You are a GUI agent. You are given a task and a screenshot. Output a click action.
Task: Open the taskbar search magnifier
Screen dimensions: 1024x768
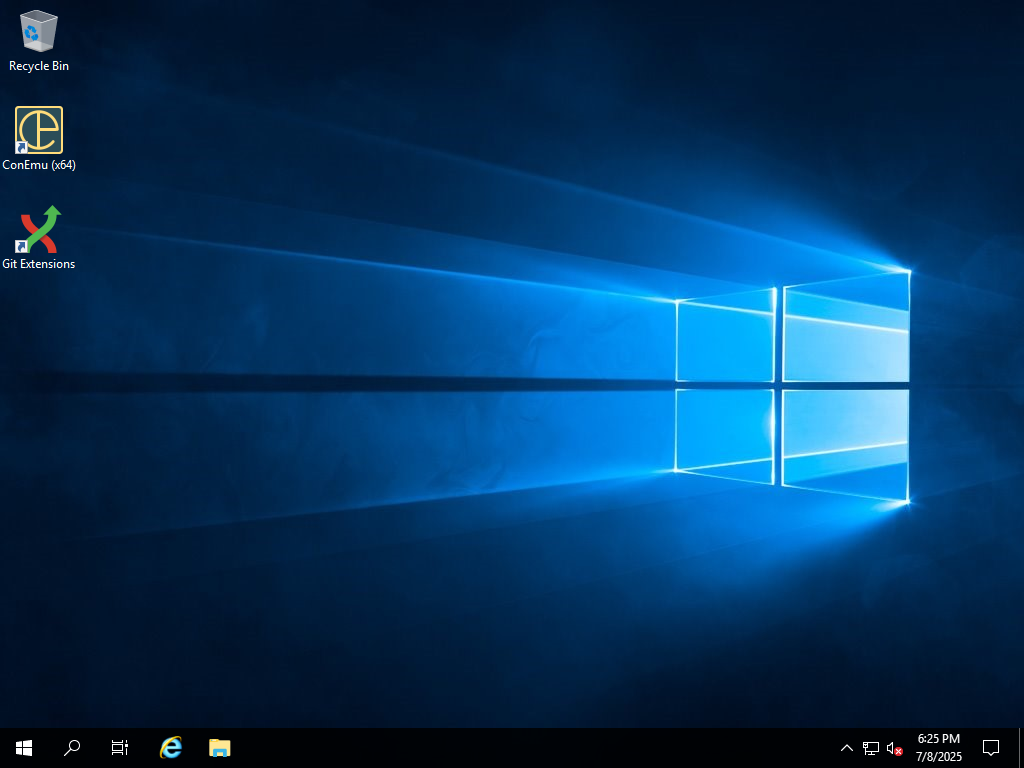(x=72, y=748)
